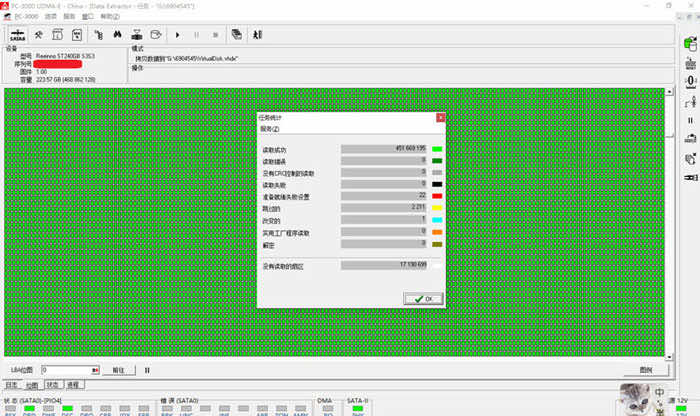Click OK in the task statistics dialog
Screen dimensions: 700x416
click(424, 298)
